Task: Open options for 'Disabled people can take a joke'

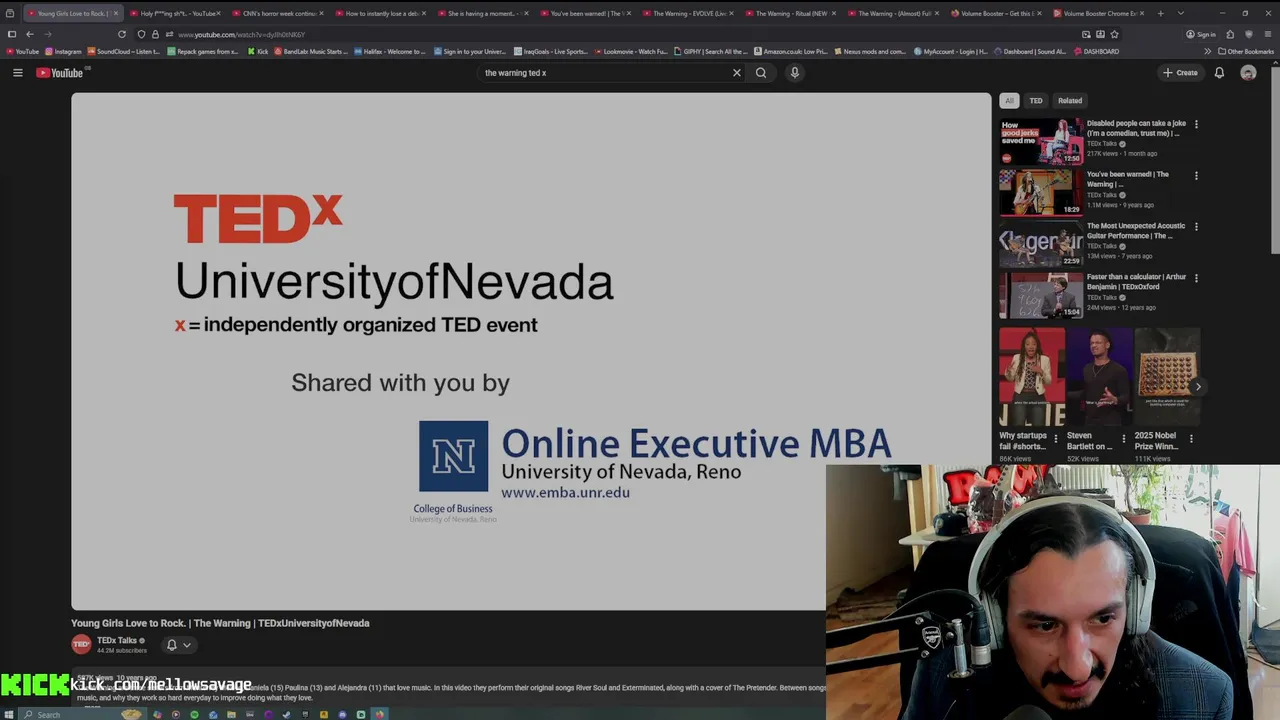Action: (1196, 125)
